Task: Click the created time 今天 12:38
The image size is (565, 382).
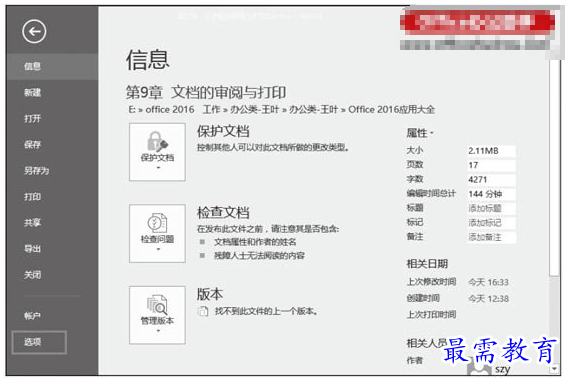Action: [488, 299]
